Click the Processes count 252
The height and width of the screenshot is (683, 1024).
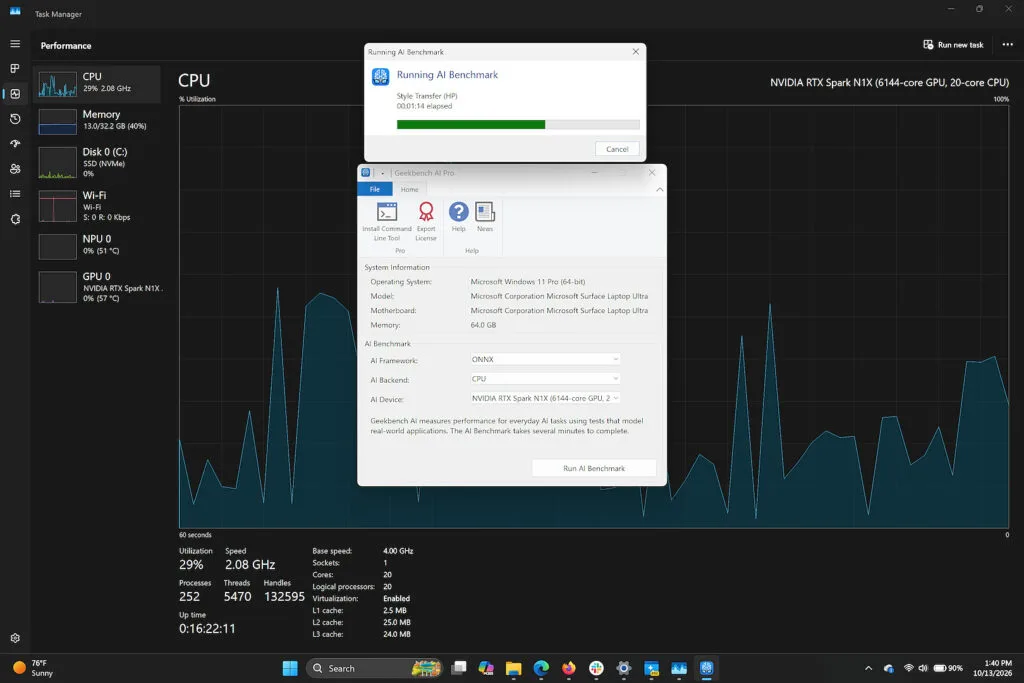pyautogui.click(x=189, y=597)
